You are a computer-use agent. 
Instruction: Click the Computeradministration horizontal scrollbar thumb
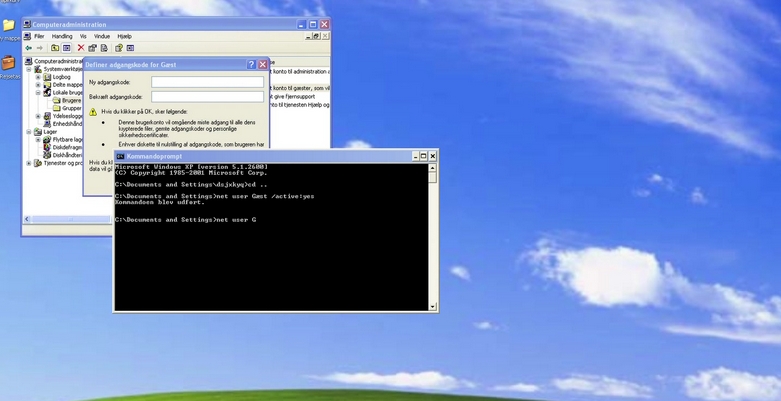click(x=71, y=219)
